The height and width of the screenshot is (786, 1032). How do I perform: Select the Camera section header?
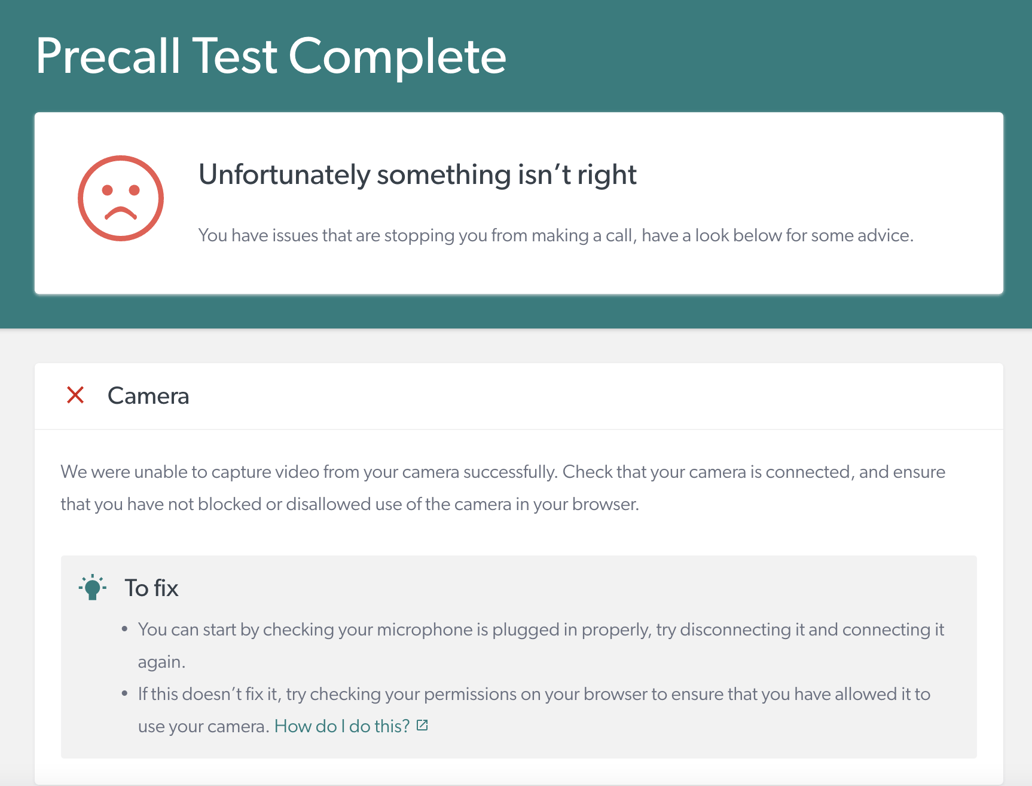pyautogui.click(x=148, y=395)
